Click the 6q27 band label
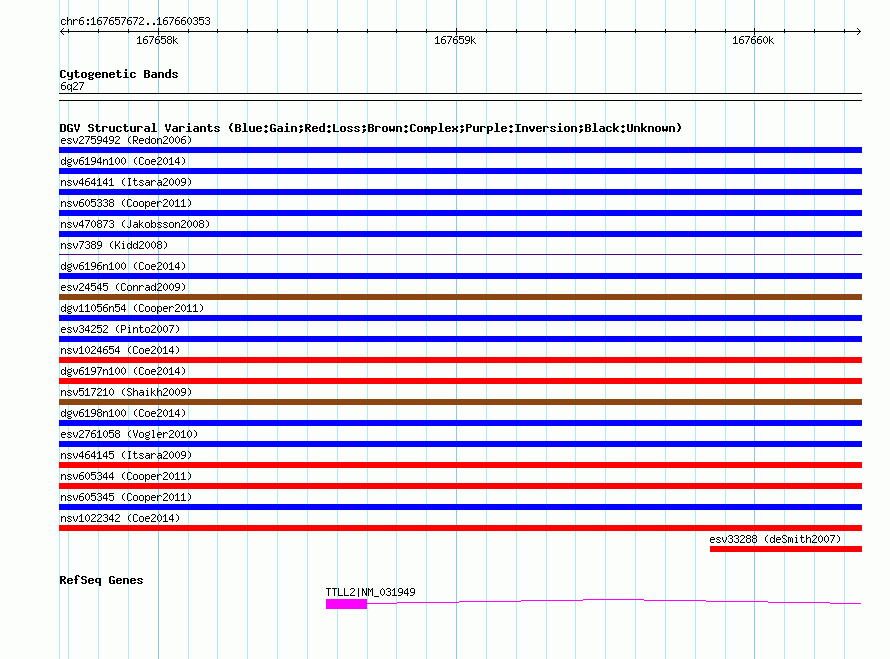The width and height of the screenshot is (890, 659). pyautogui.click(x=72, y=86)
